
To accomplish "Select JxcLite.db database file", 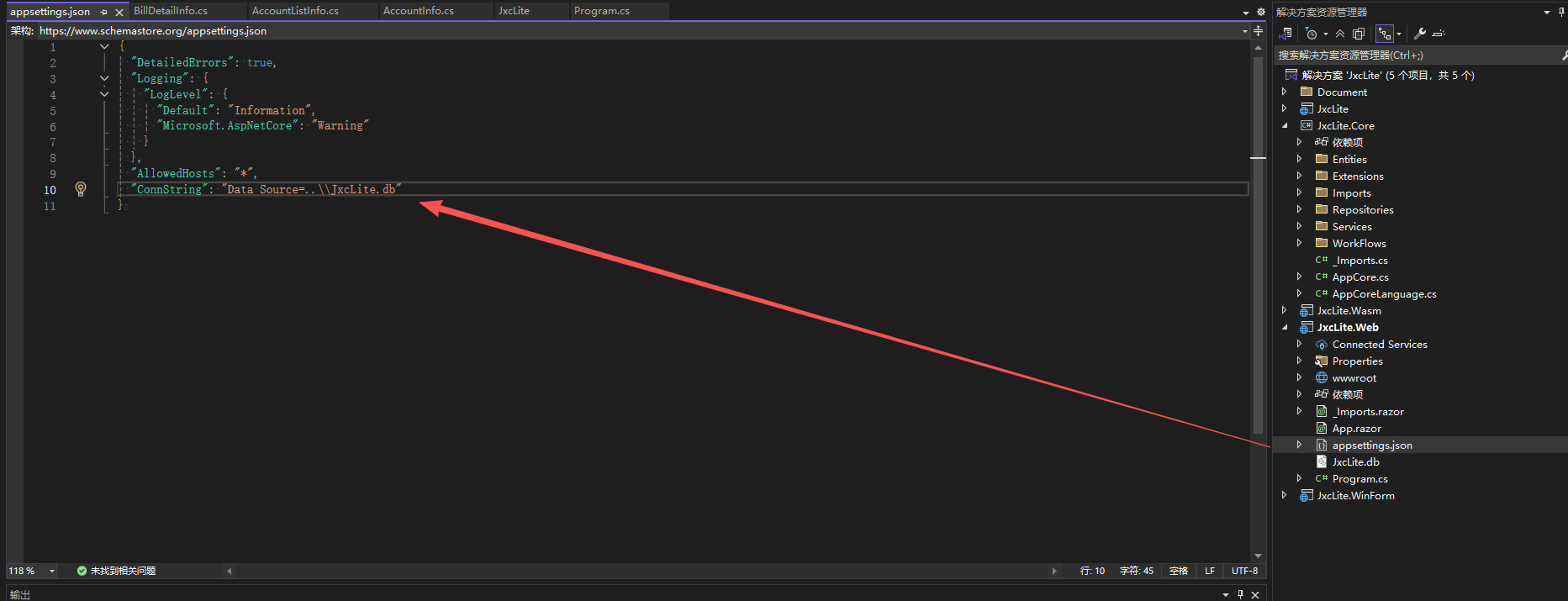I will pos(1355,461).
